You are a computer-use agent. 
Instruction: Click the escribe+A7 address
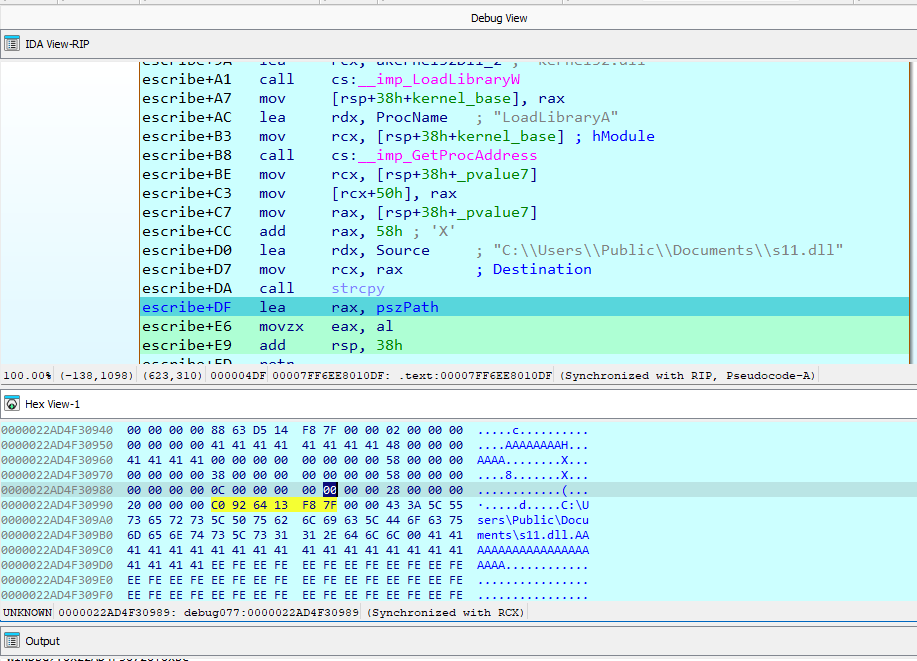187,98
